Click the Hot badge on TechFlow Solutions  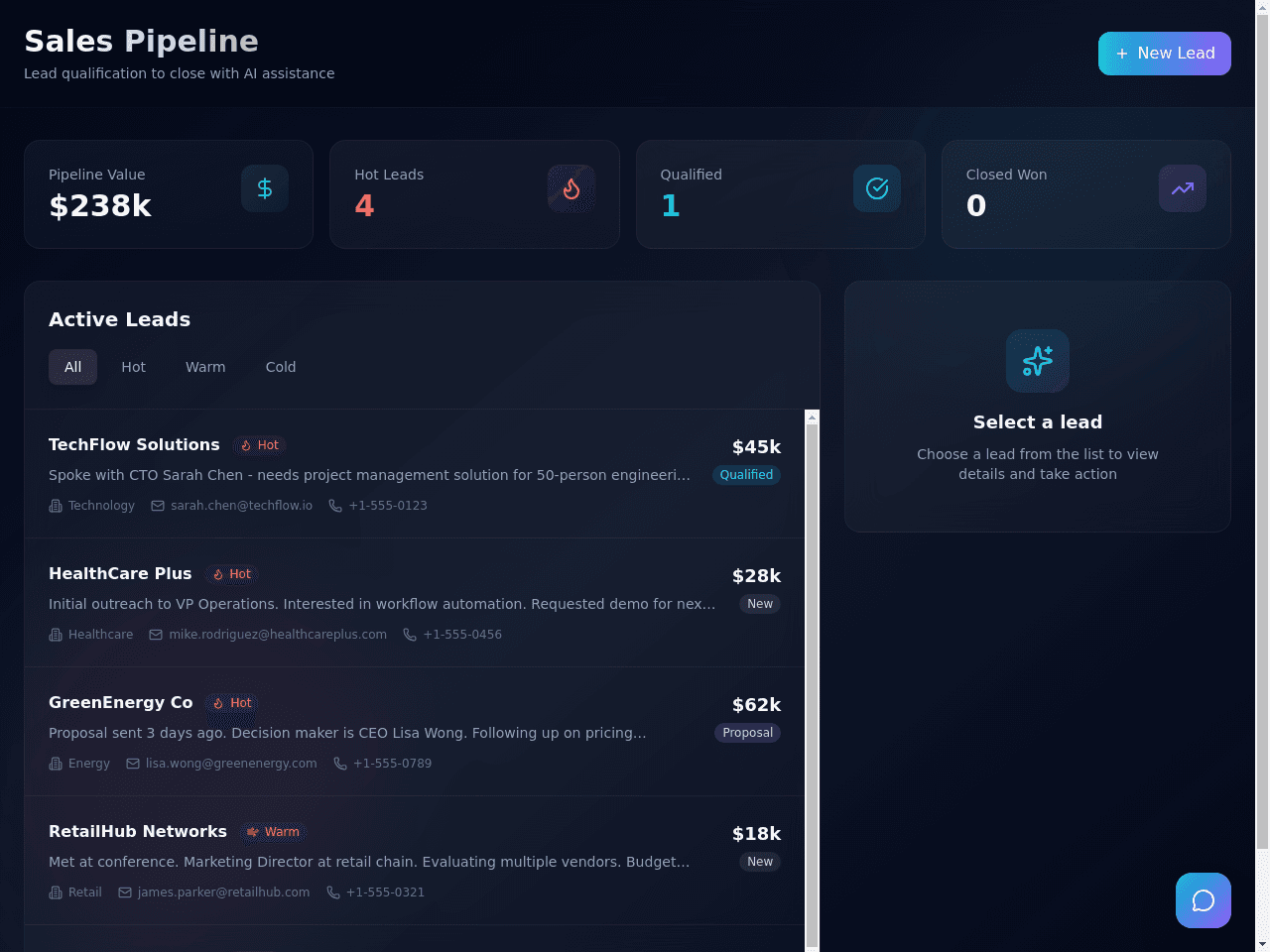click(x=260, y=445)
